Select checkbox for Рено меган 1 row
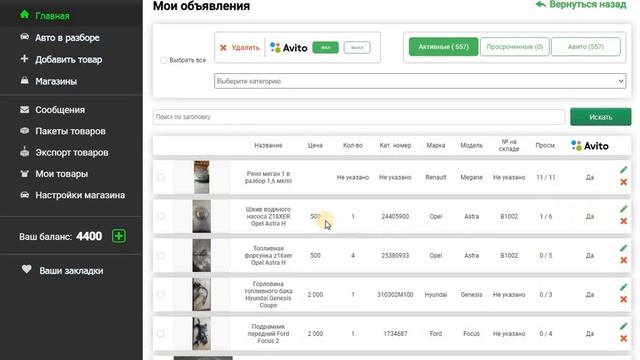 click(161, 177)
